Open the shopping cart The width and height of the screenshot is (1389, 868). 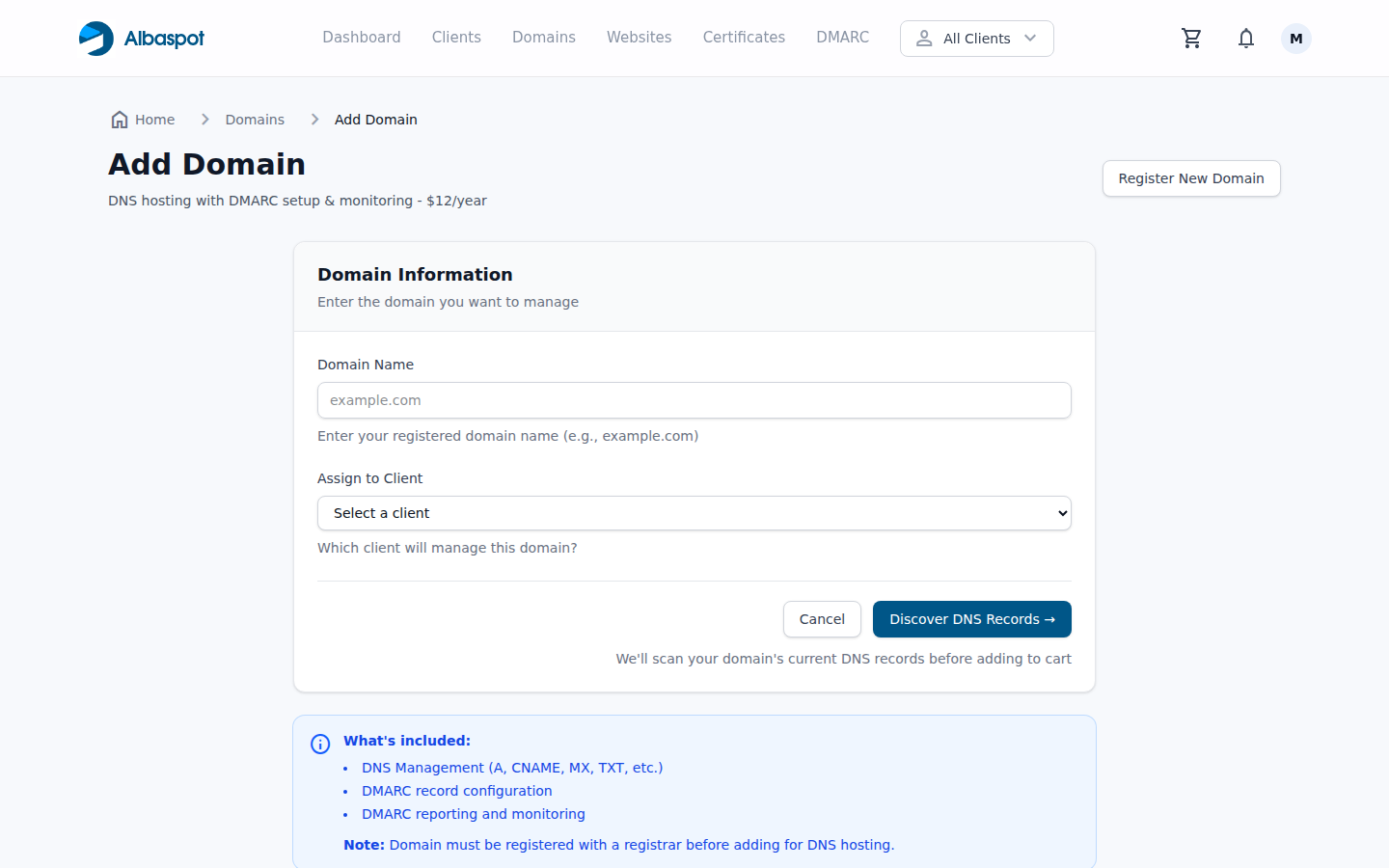tap(1191, 38)
